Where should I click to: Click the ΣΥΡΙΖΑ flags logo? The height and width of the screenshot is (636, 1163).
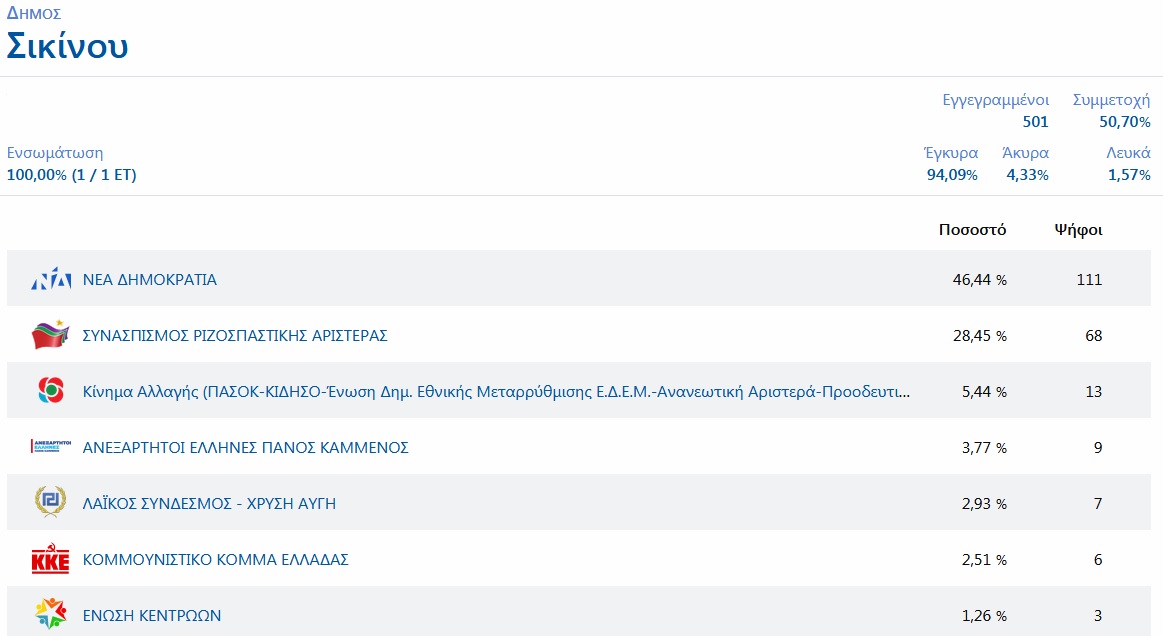pos(51,336)
